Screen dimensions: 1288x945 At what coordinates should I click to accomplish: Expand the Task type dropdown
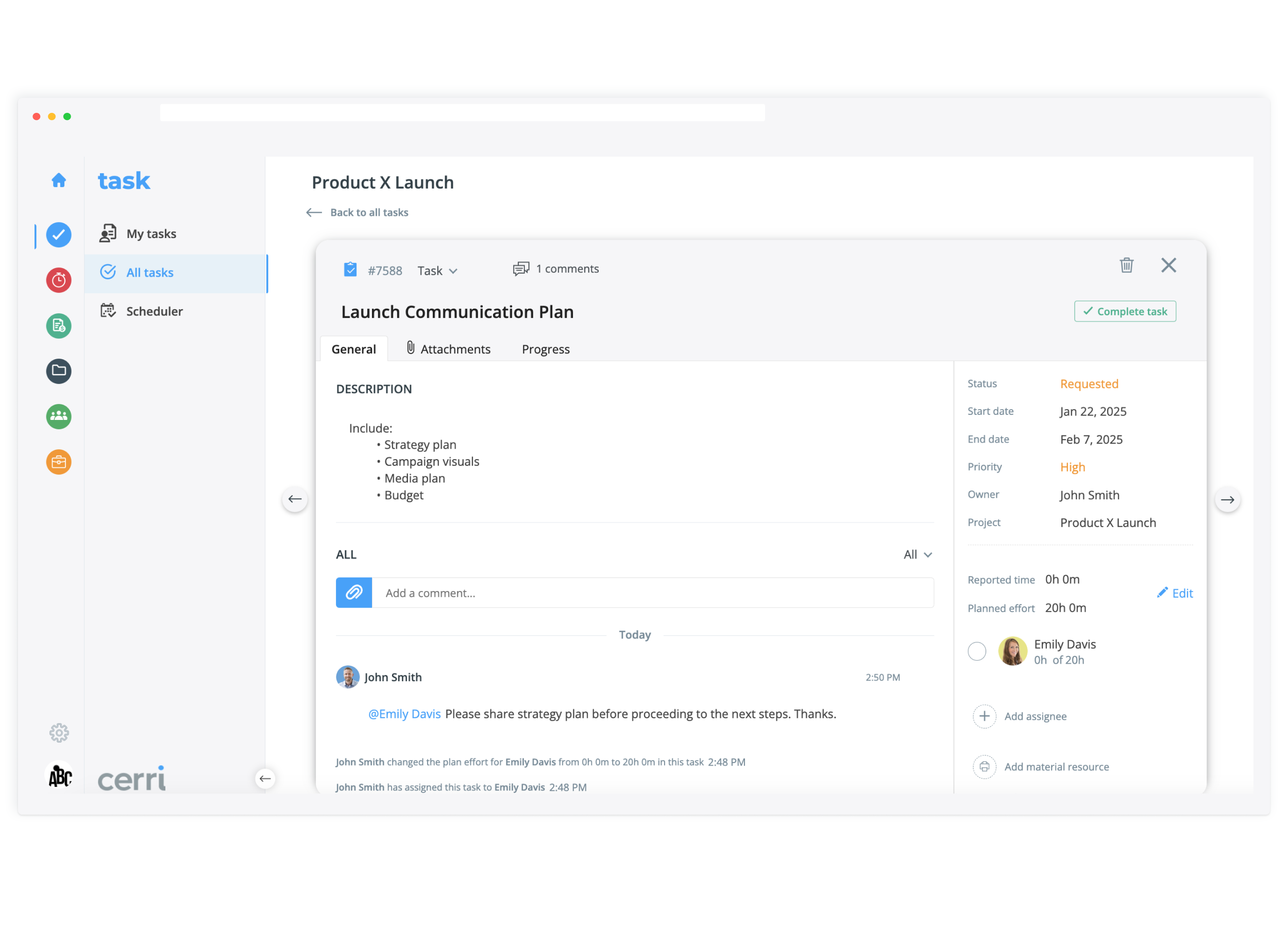pyautogui.click(x=437, y=271)
